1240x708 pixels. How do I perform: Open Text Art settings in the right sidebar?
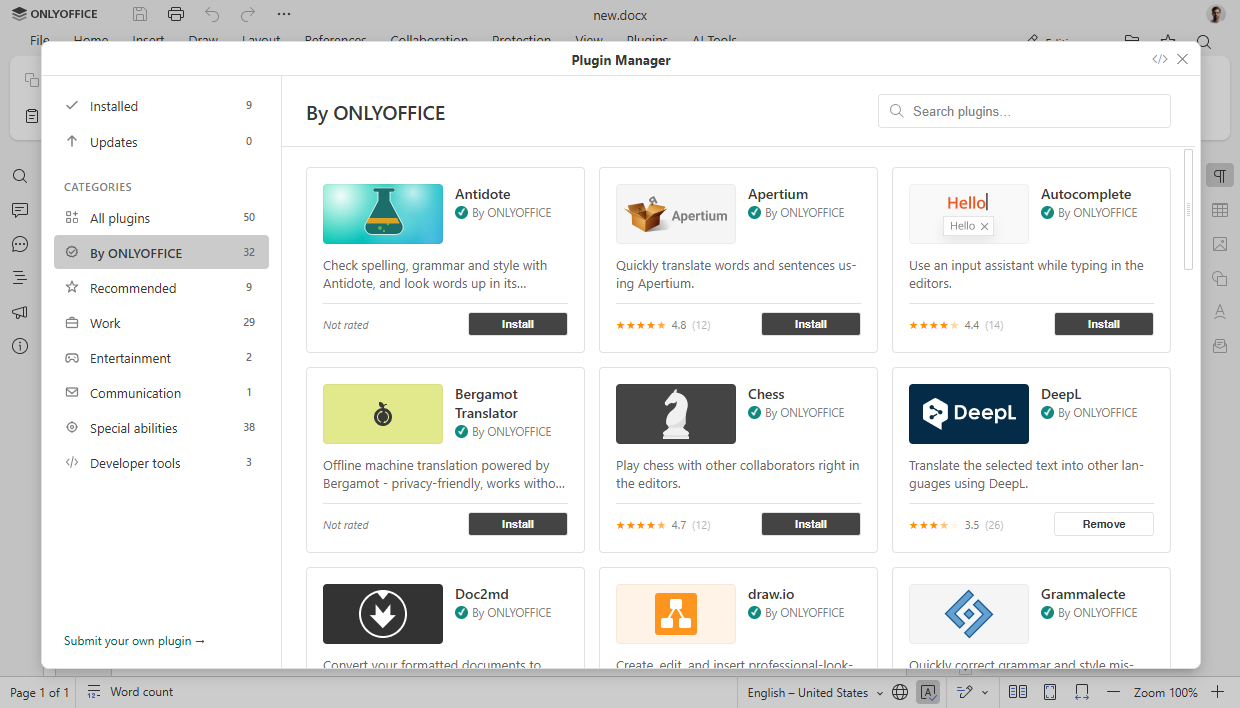(x=1220, y=312)
